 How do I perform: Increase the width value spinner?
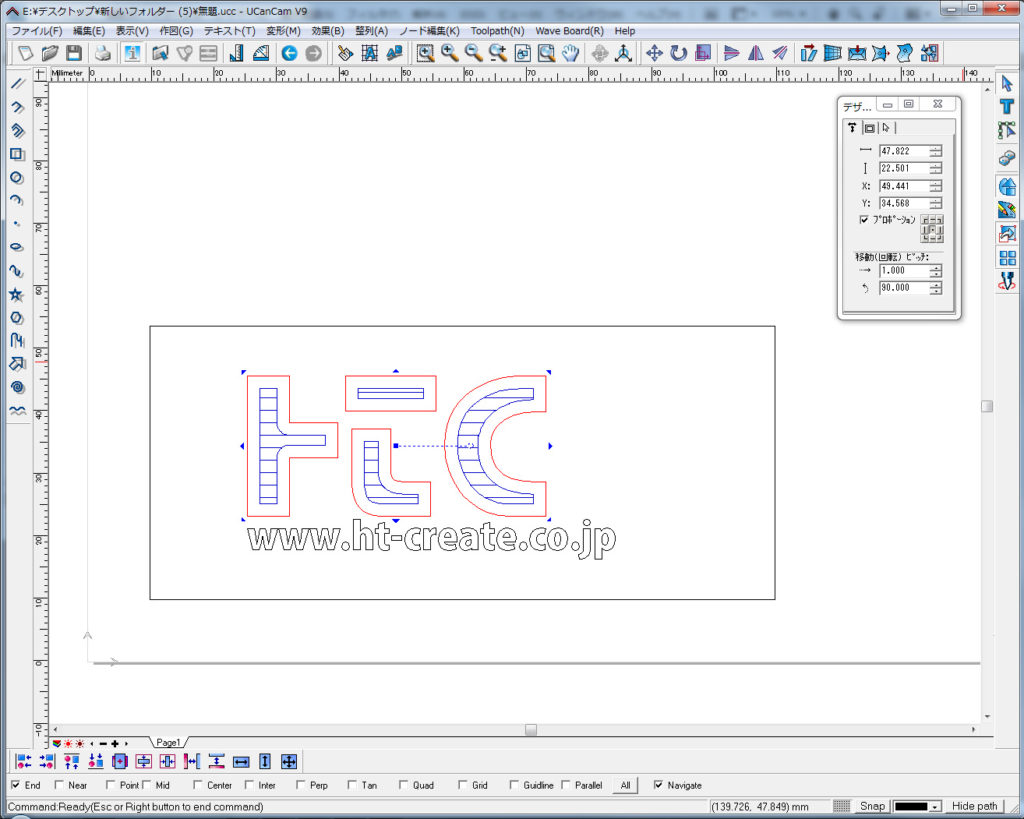(x=935, y=148)
